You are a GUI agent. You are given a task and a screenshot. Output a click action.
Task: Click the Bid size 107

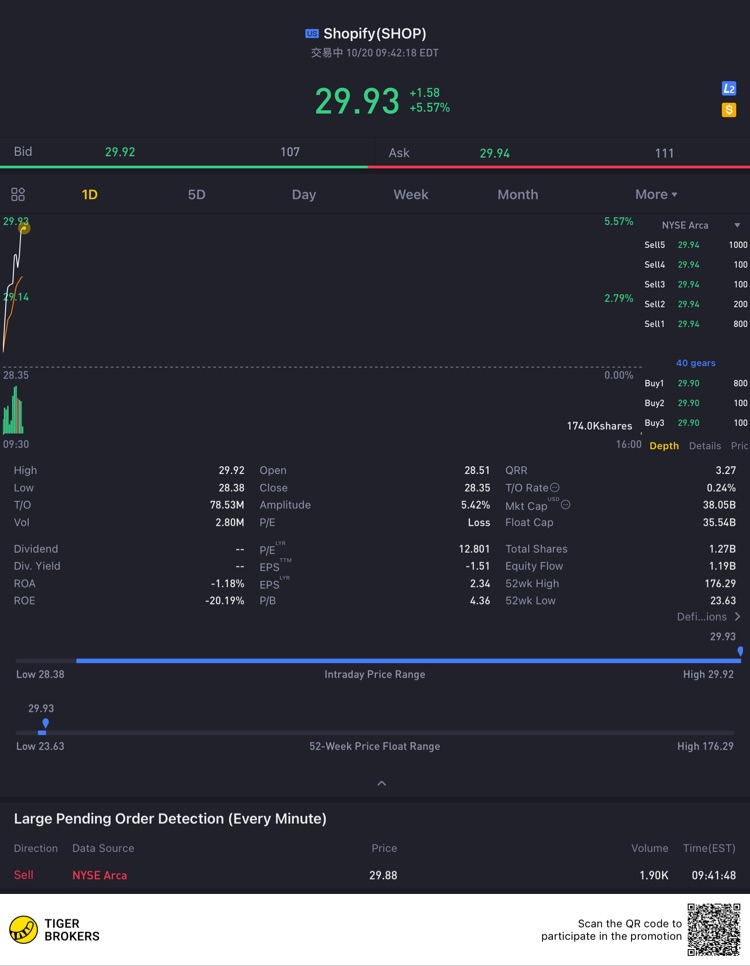(290, 152)
